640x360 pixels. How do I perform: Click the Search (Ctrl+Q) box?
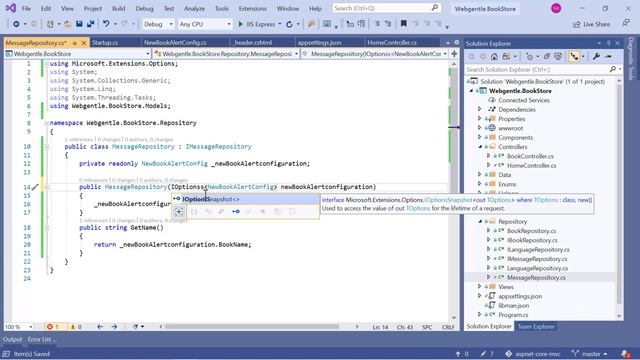pyautogui.click(x=386, y=8)
